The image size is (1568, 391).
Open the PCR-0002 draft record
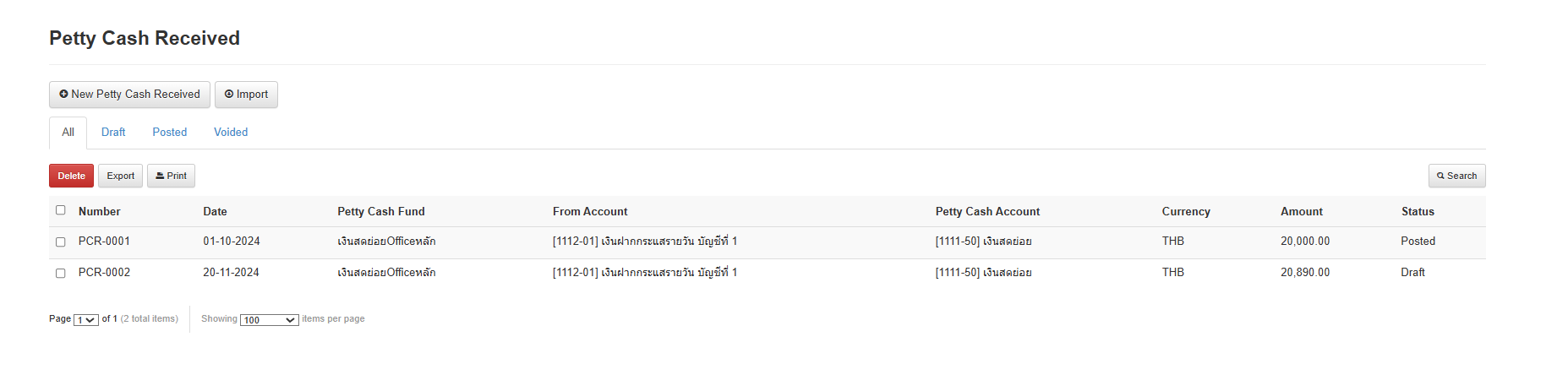[x=104, y=273]
